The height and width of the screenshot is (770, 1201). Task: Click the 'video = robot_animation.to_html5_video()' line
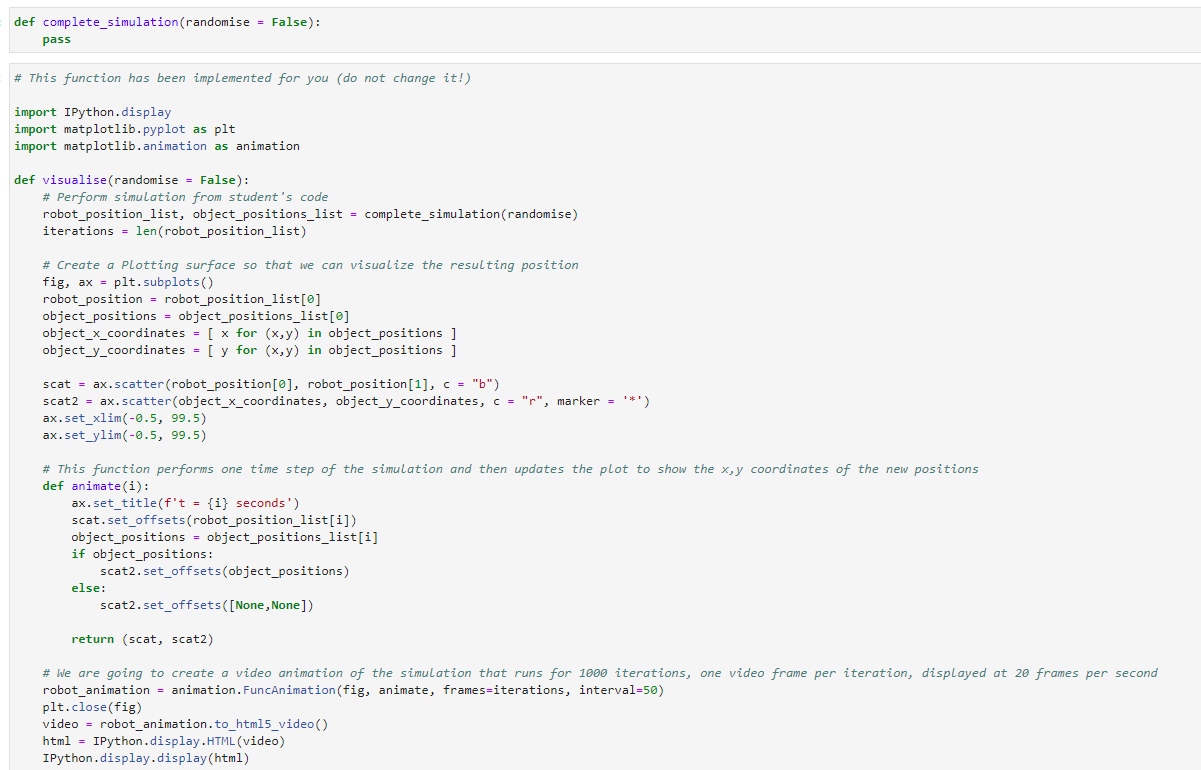(x=185, y=724)
